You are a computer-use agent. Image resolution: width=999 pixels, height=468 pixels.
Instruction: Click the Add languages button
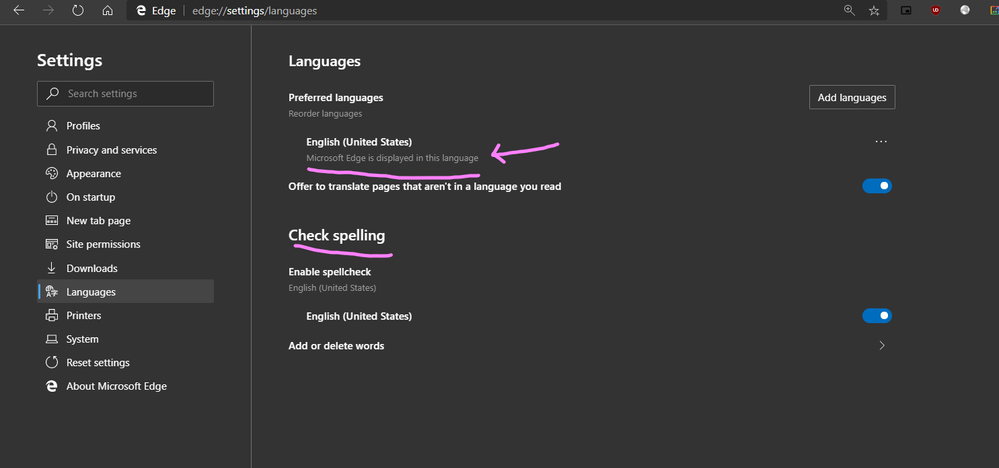point(852,97)
